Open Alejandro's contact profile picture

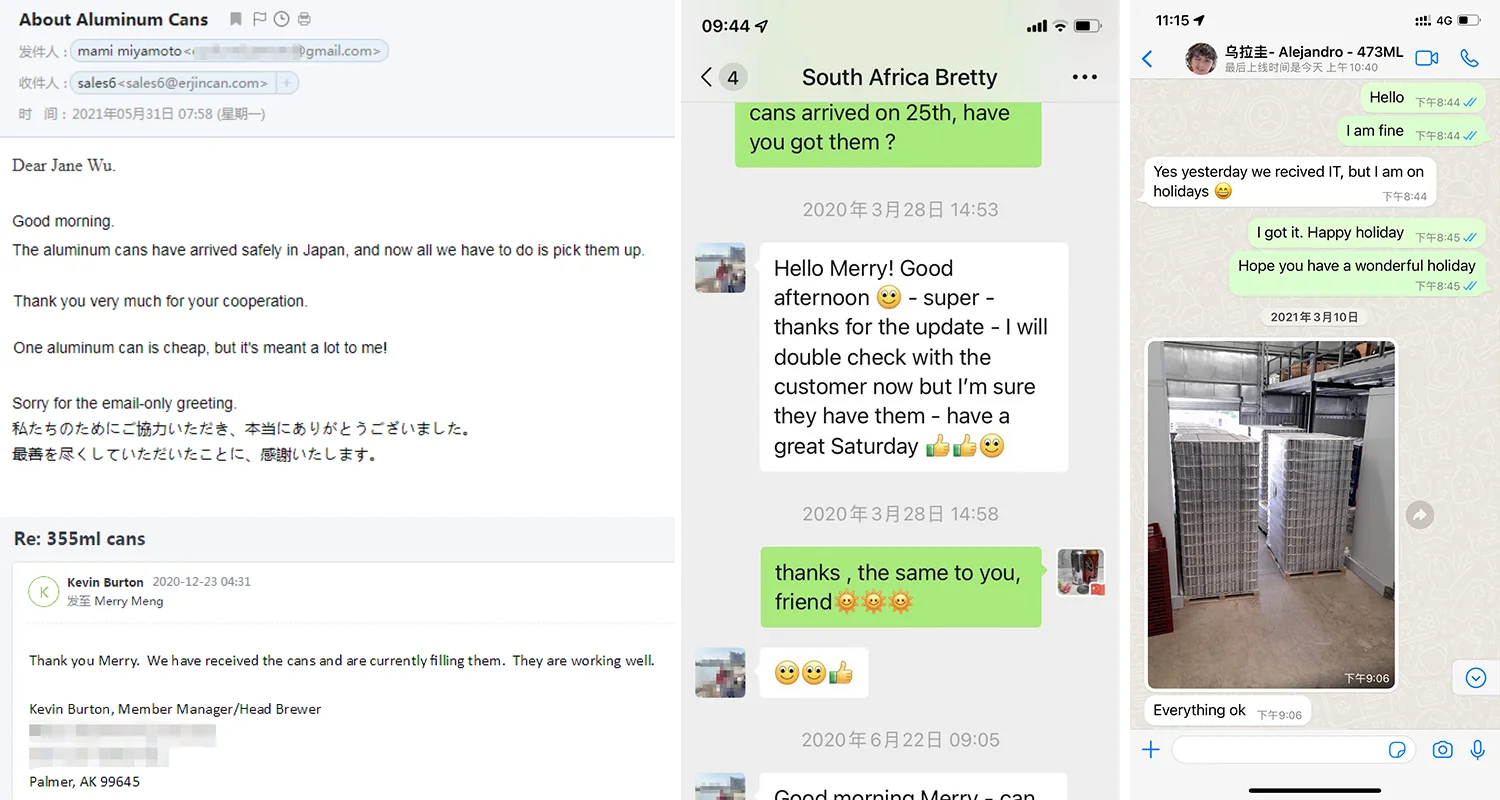click(1201, 58)
